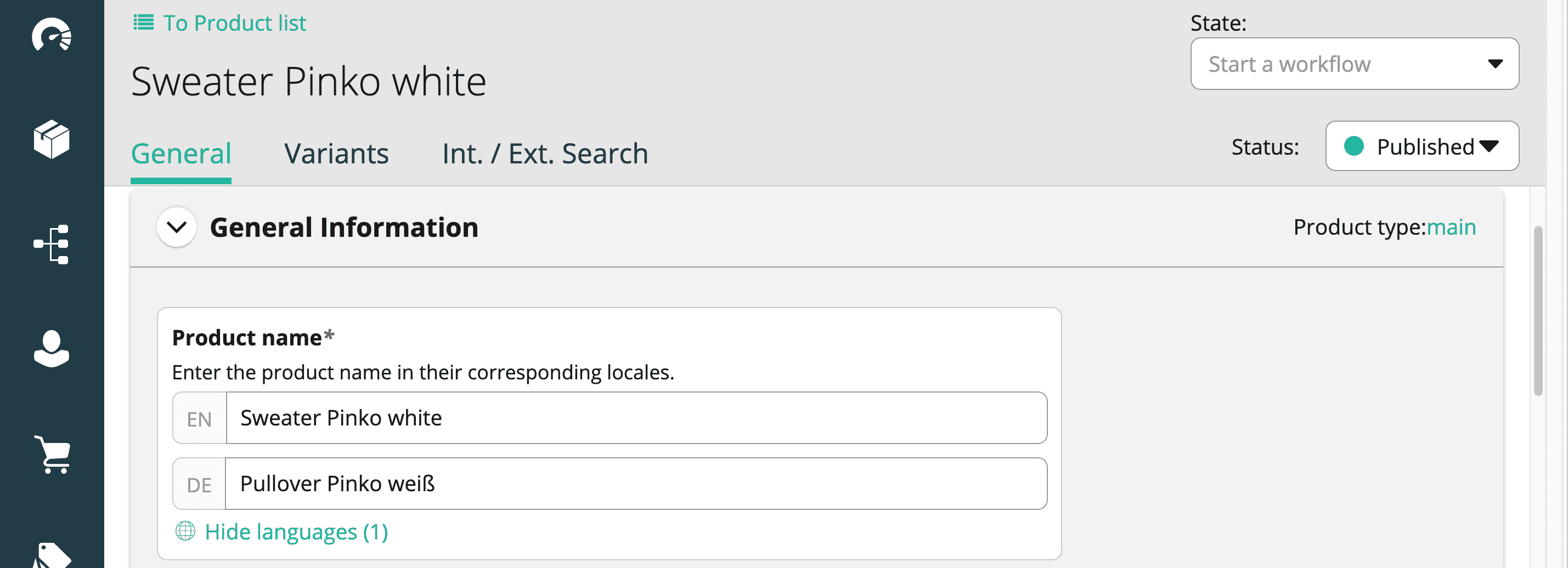Click the globe icon next to Hide languages
1568x568 pixels.
[185, 531]
